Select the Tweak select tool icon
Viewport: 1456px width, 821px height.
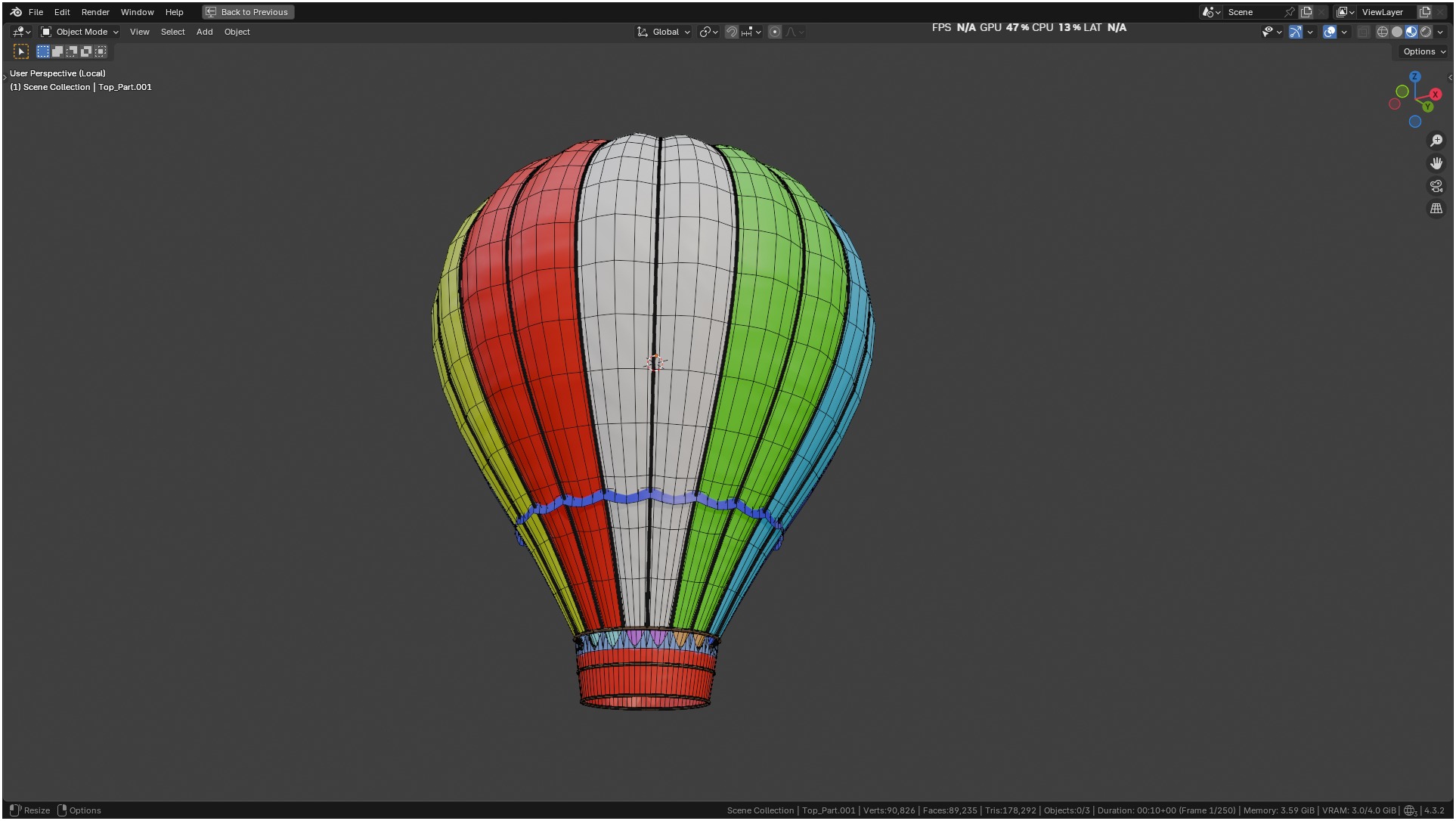(x=21, y=51)
